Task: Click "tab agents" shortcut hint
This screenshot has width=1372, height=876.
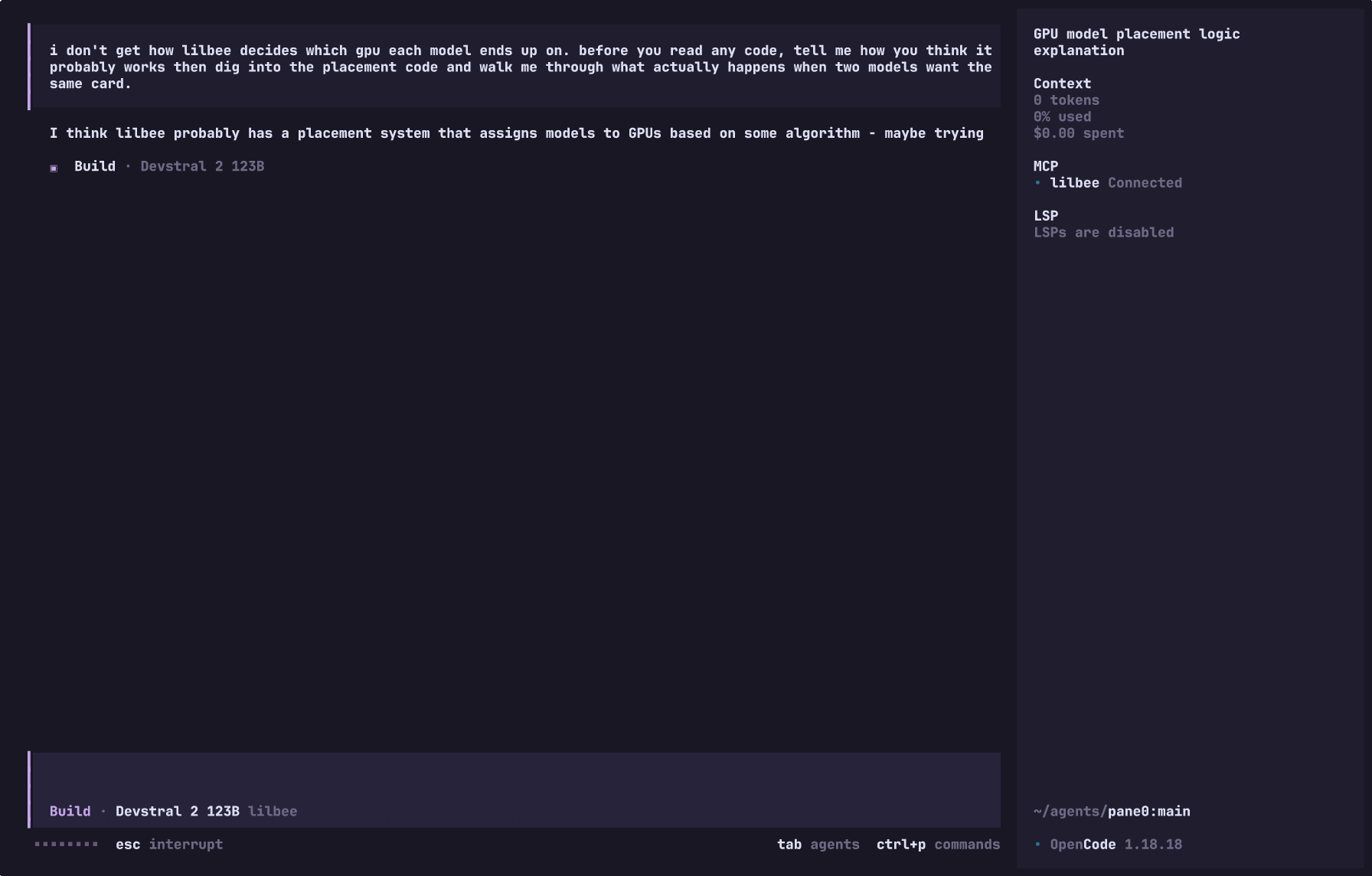Action: [x=818, y=845]
